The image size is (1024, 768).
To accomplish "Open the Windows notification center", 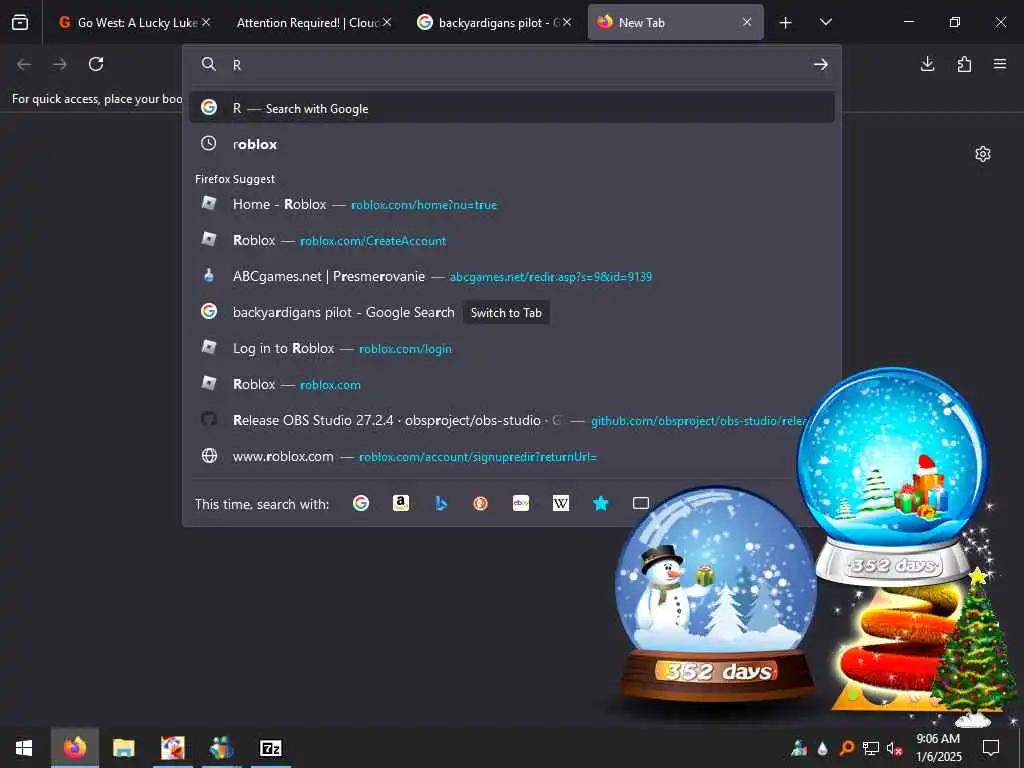I will click(991, 748).
